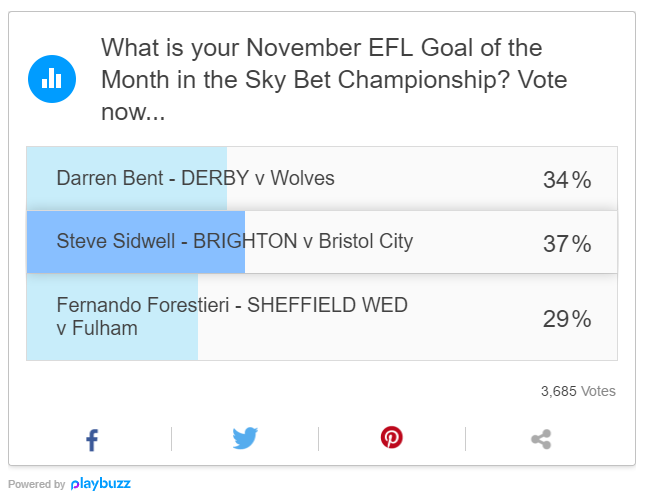Click the 3,685 Votes counter

point(578,391)
